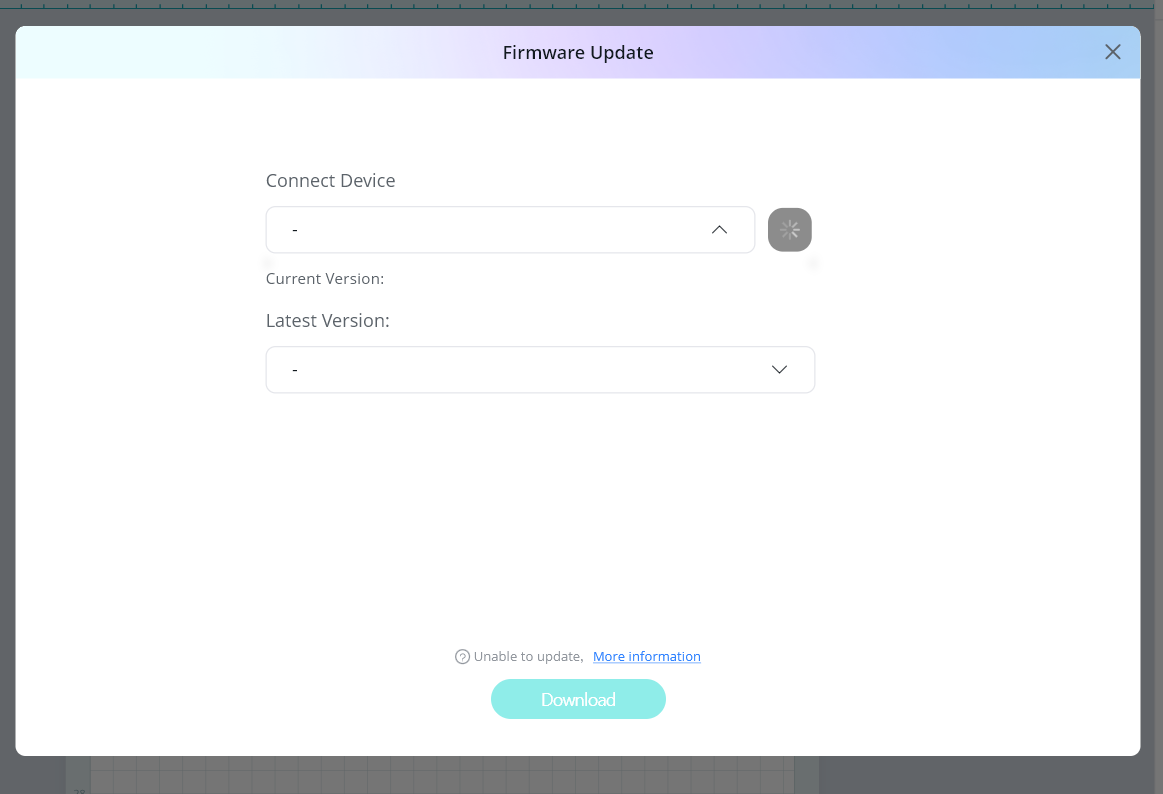Click the Current Version label

[x=325, y=279]
